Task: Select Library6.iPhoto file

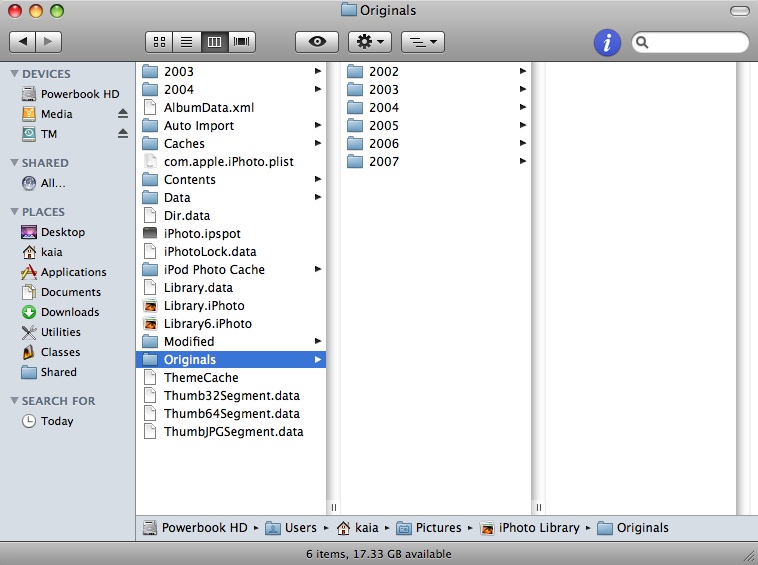Action: click(231, 323)
